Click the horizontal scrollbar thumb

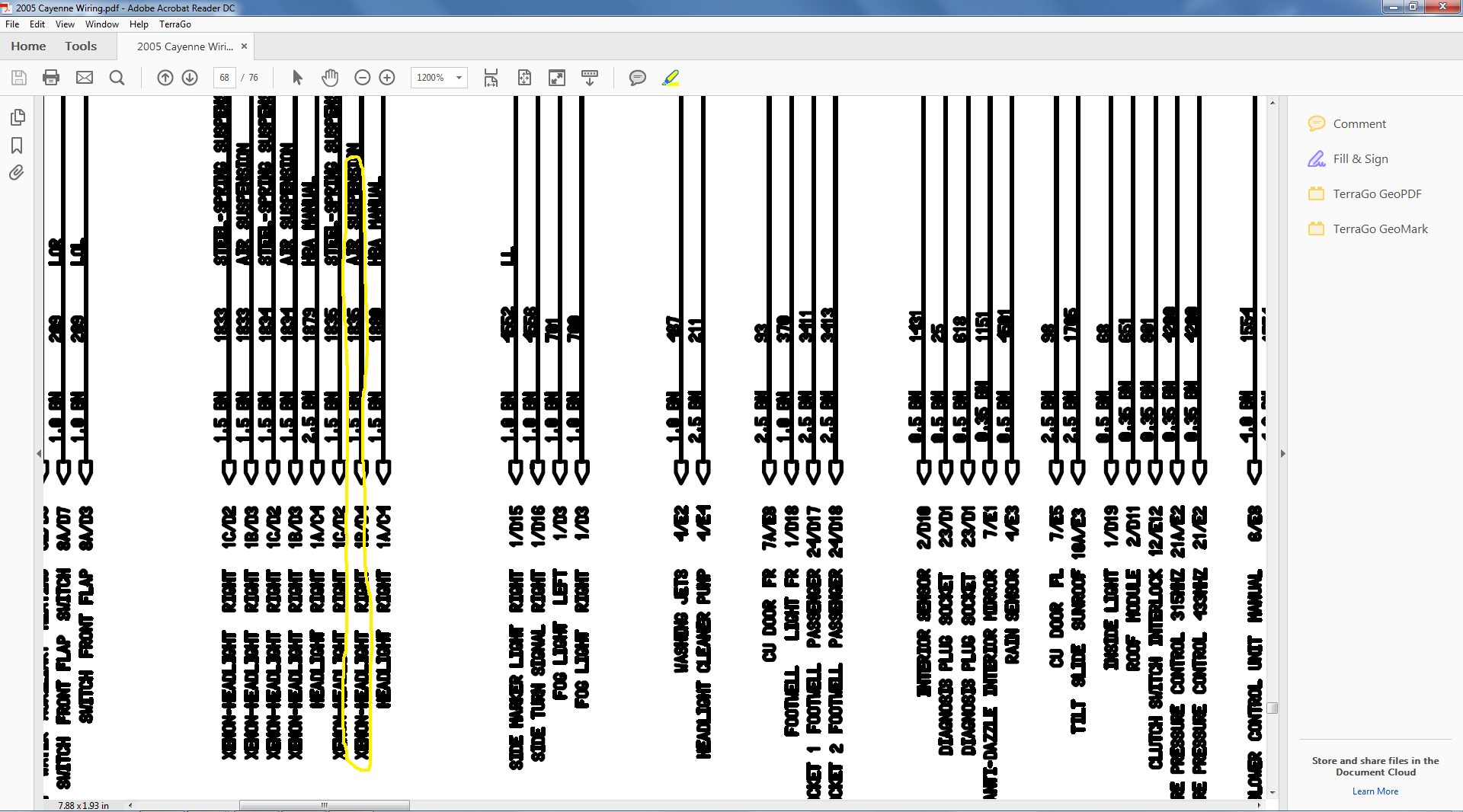click(x=325, y=805)
